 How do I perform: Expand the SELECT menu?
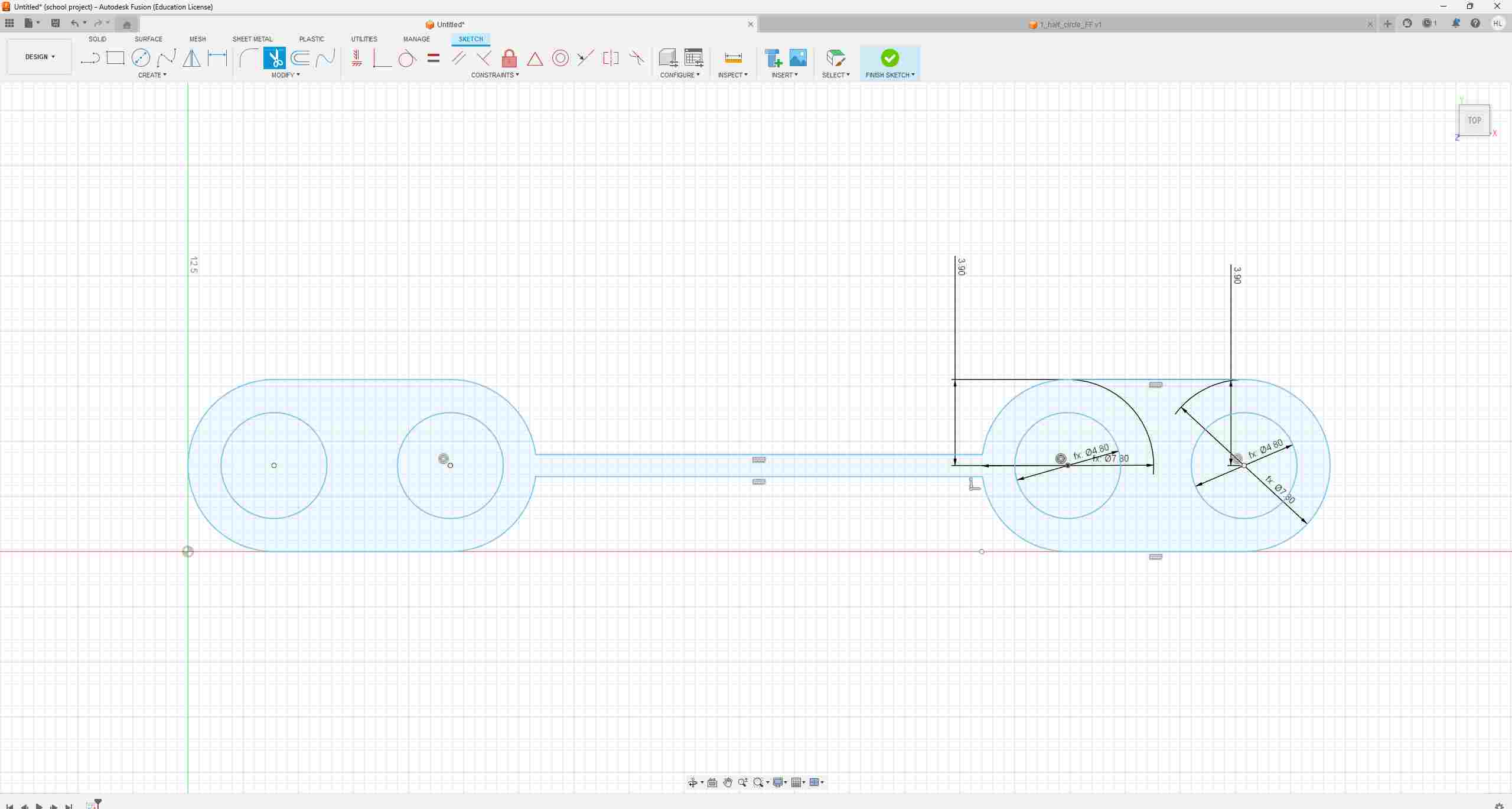point(836,75)
